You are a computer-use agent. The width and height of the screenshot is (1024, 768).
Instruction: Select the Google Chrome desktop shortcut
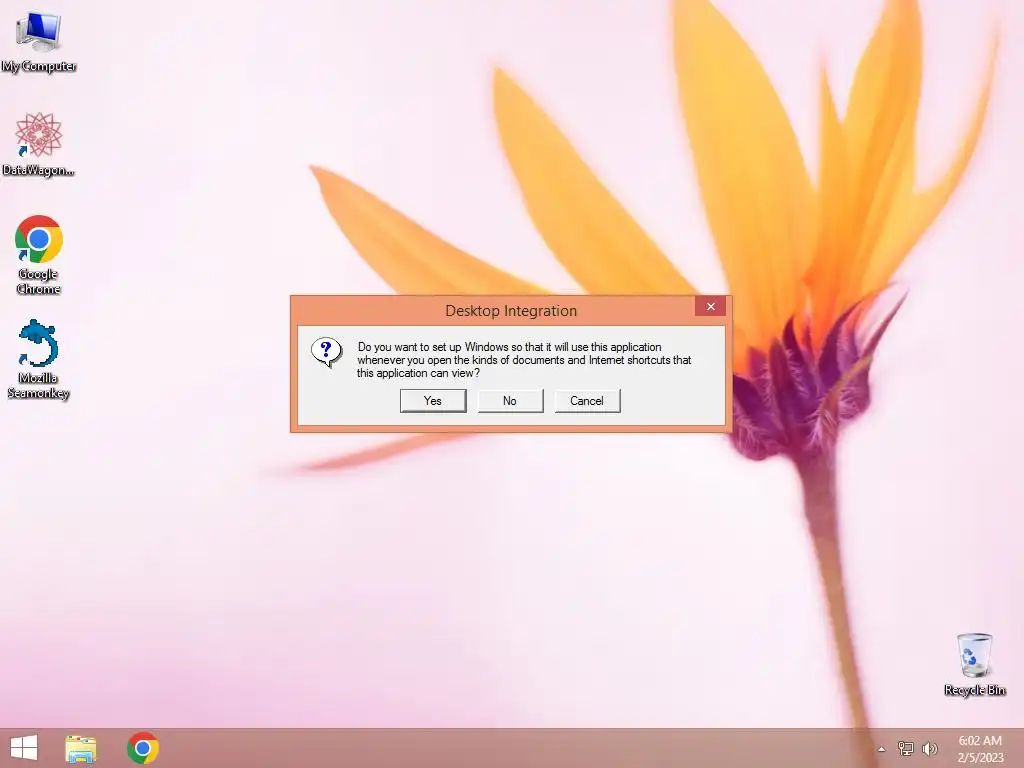[39, 254]
